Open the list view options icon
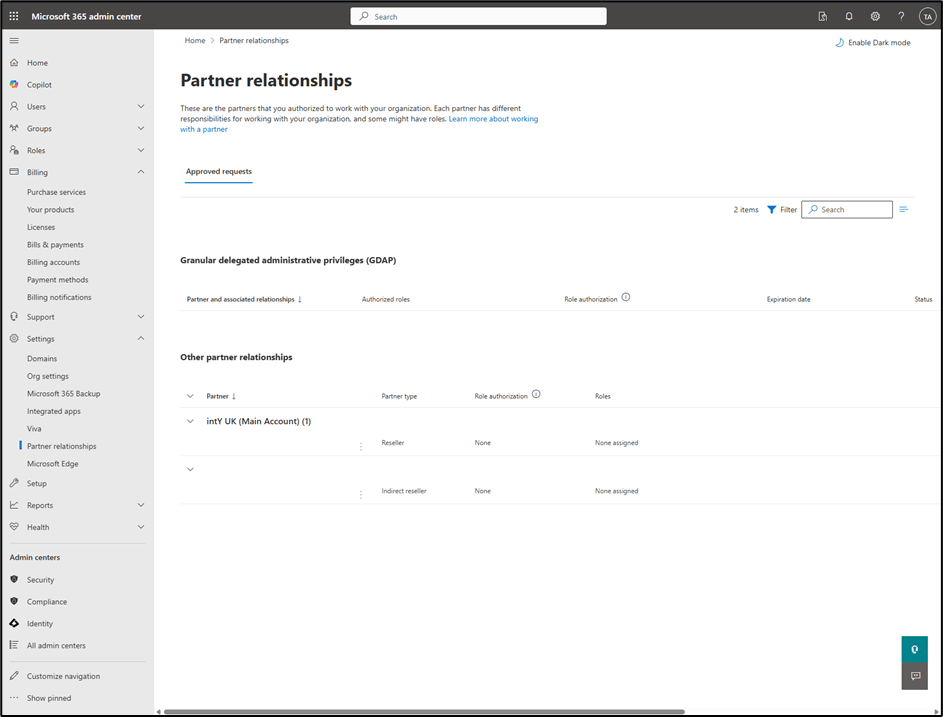This screenshot has width=943, height=717. click(904, 210)
